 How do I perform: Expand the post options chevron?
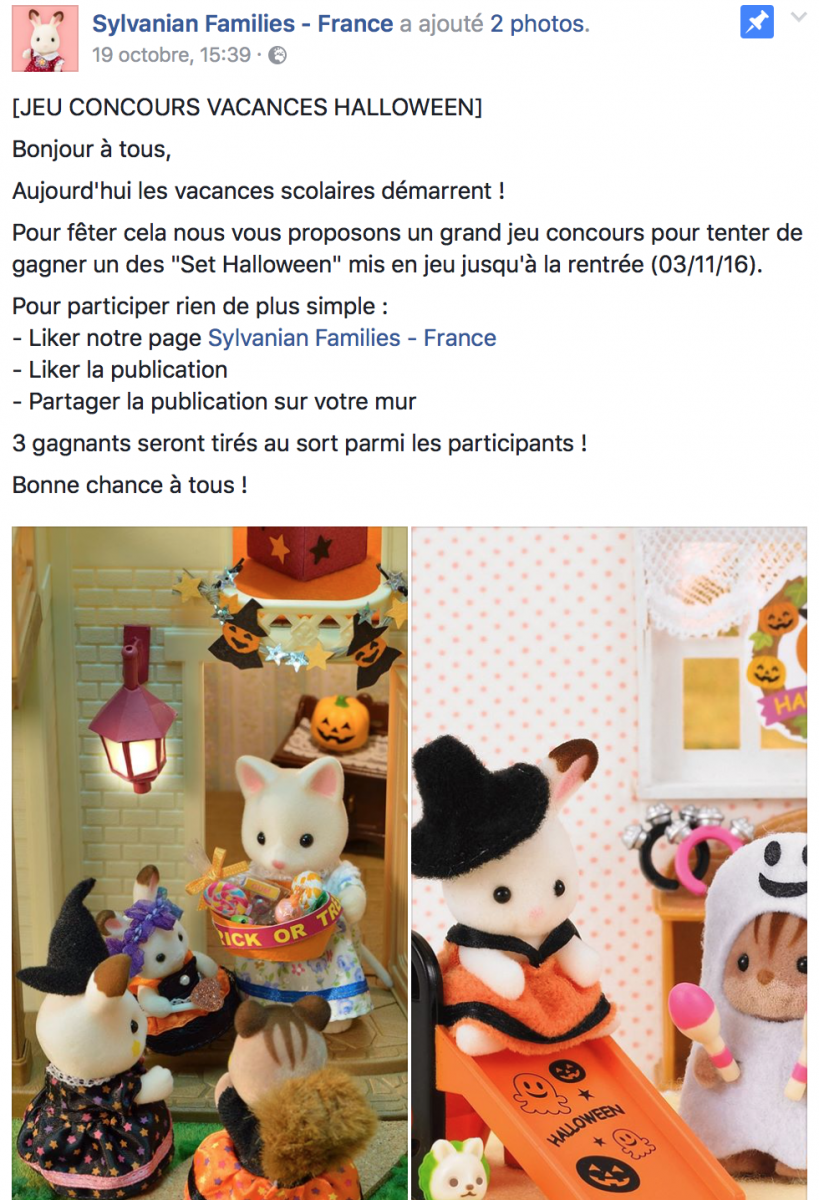[x=798, y=17]
